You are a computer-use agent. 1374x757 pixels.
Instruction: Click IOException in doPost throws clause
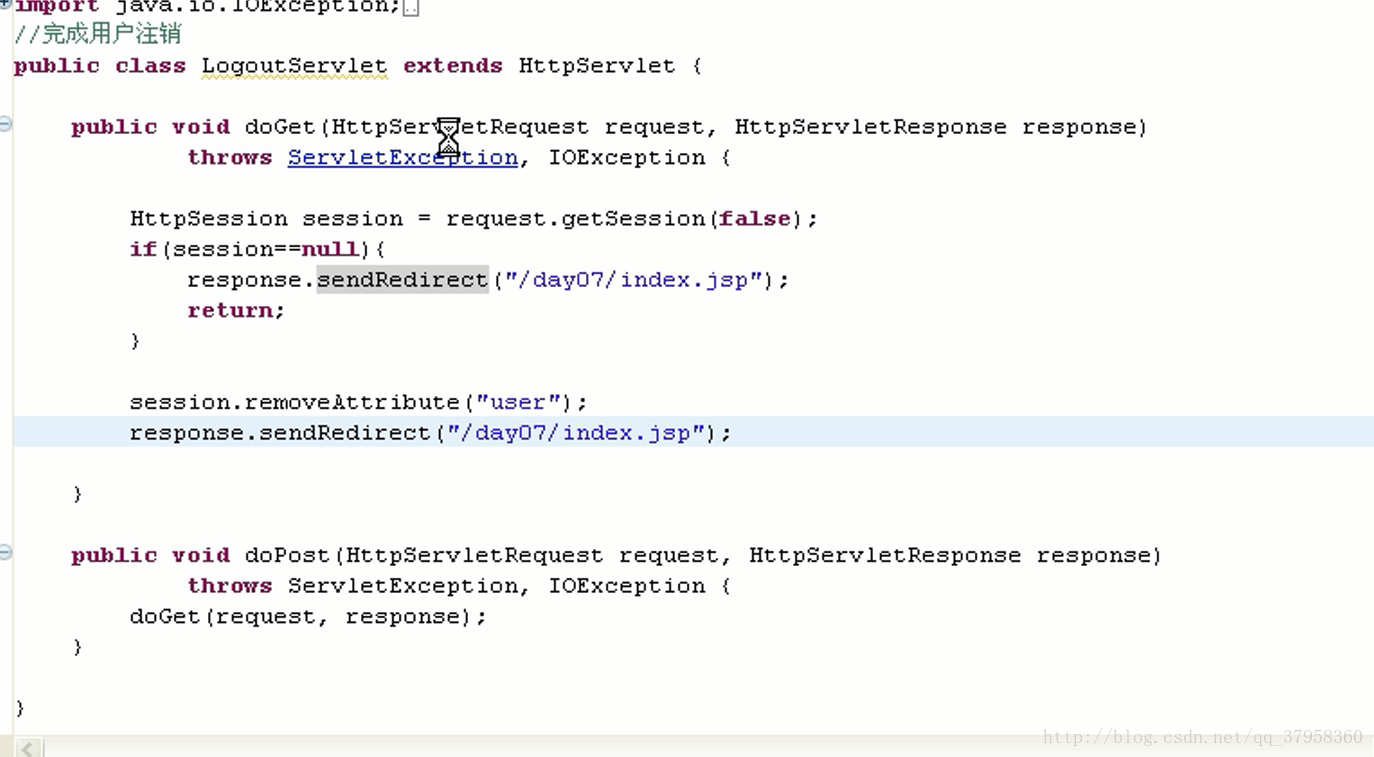click(626, 586)
